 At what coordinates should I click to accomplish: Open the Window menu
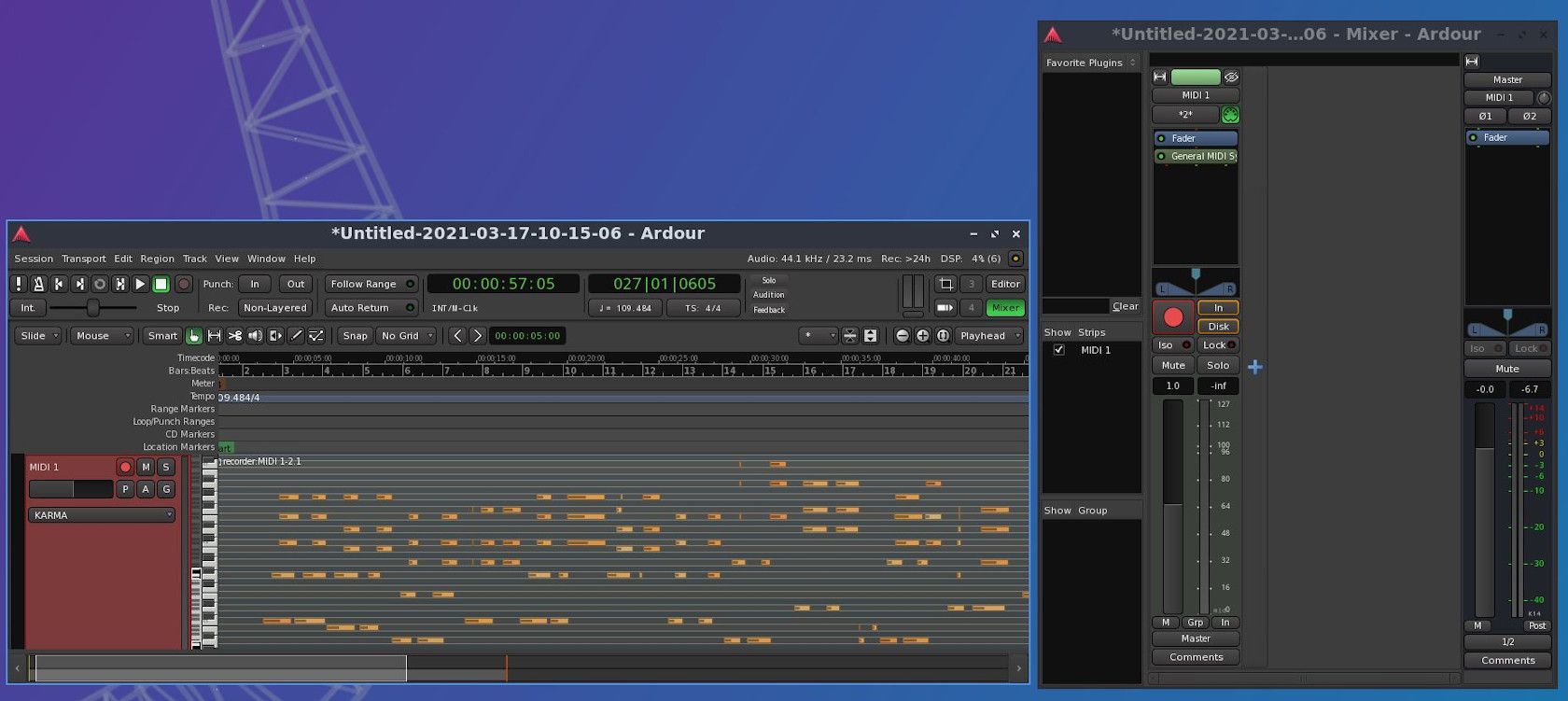[x=266, y=259]
